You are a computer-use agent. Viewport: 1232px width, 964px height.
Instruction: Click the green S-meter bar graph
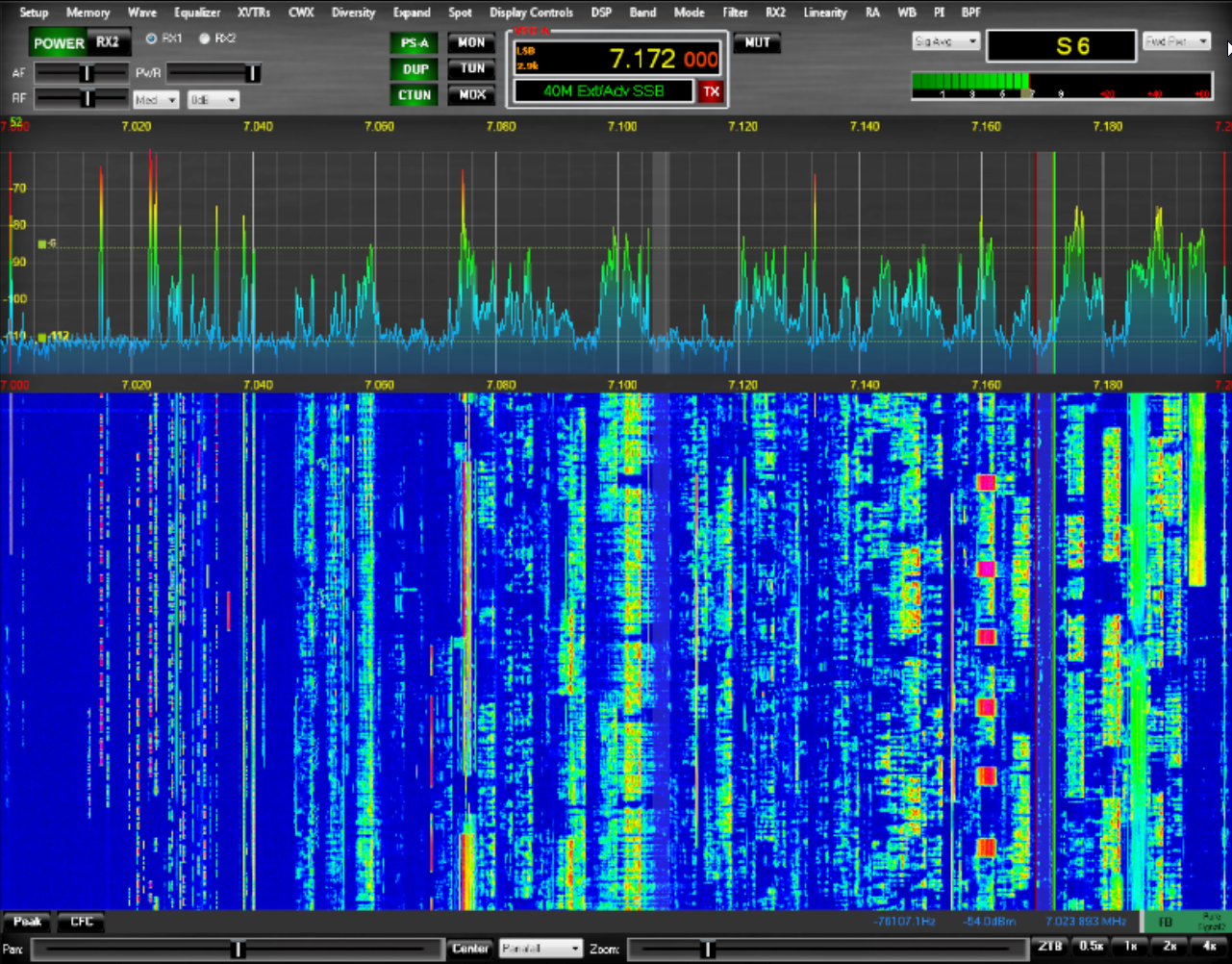[x=1062, y=86]
